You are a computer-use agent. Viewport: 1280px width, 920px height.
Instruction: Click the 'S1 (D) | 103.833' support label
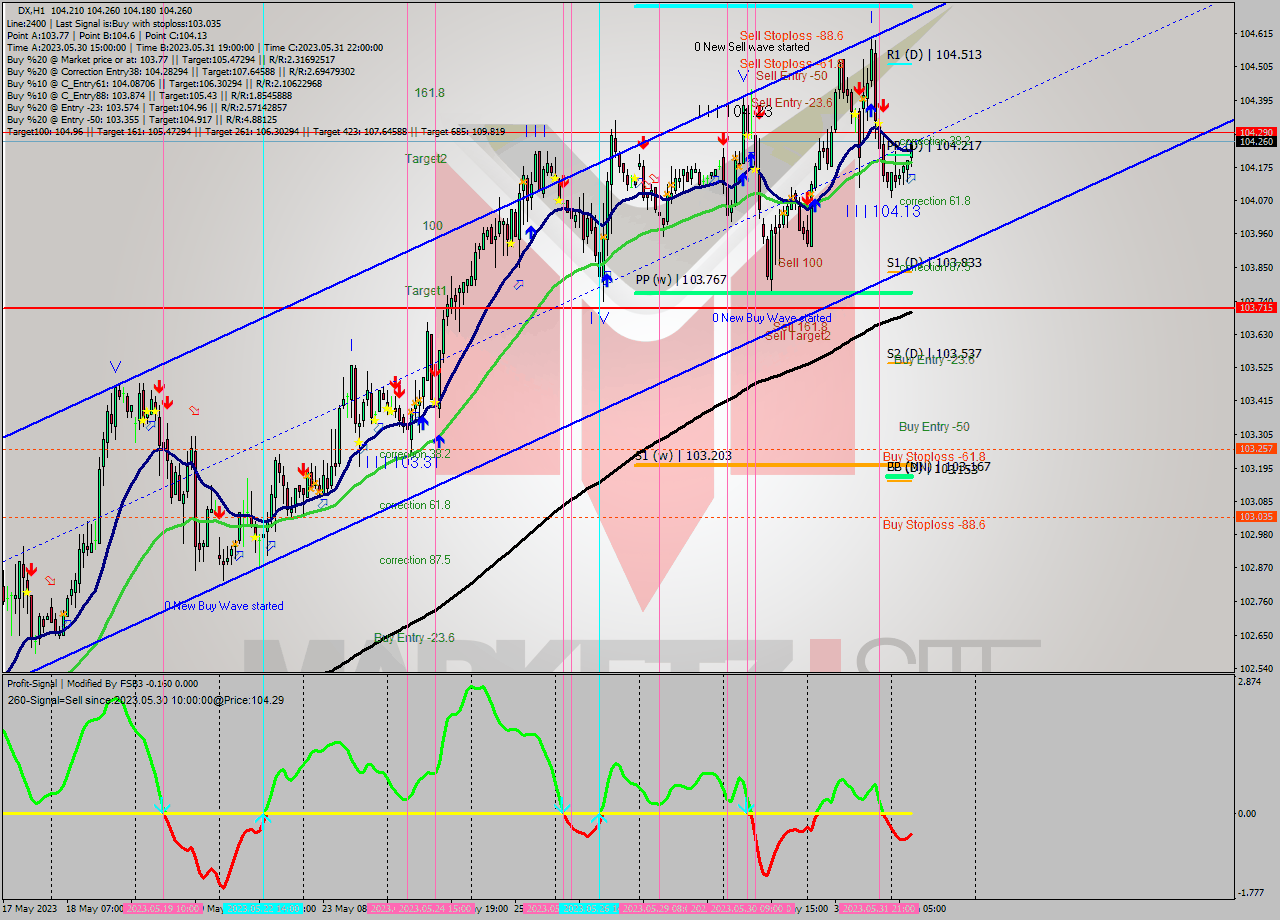pos(934,263)
